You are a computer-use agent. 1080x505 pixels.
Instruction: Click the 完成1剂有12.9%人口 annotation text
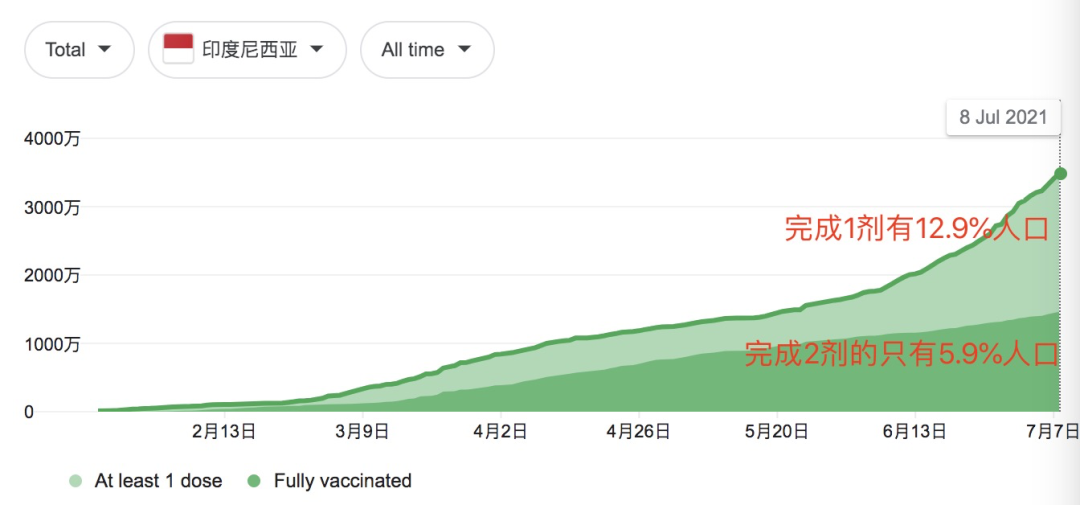[x=916, y=229]
